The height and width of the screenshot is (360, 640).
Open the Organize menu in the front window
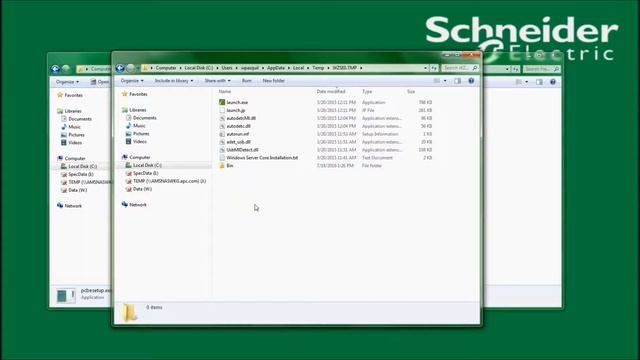[132, 81]
